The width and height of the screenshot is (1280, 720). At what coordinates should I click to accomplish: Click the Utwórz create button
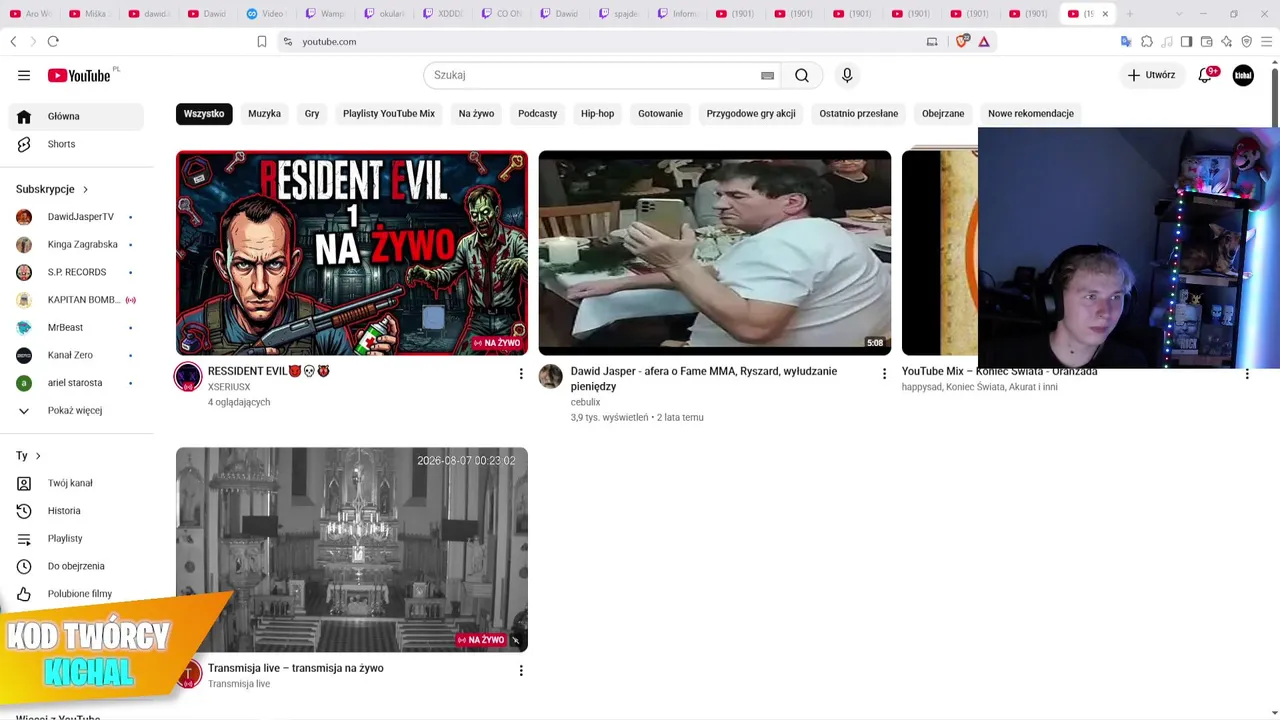pyautogui.click(x=1151, y=75)
